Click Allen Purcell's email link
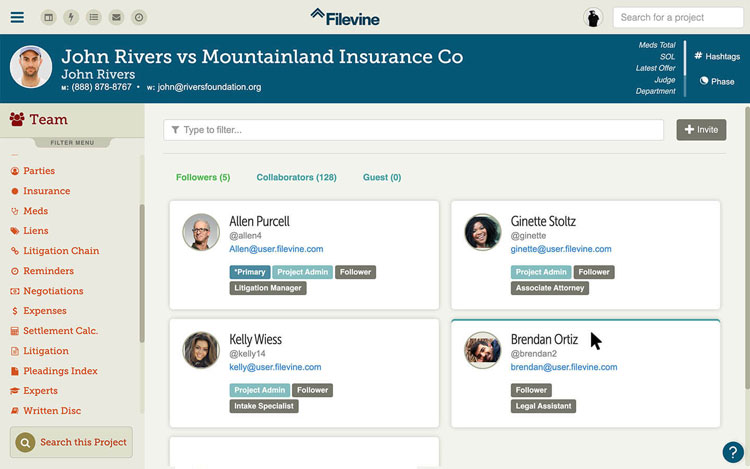Image resolution: width=750 pixels, height=469 pixels. [276, 249]
